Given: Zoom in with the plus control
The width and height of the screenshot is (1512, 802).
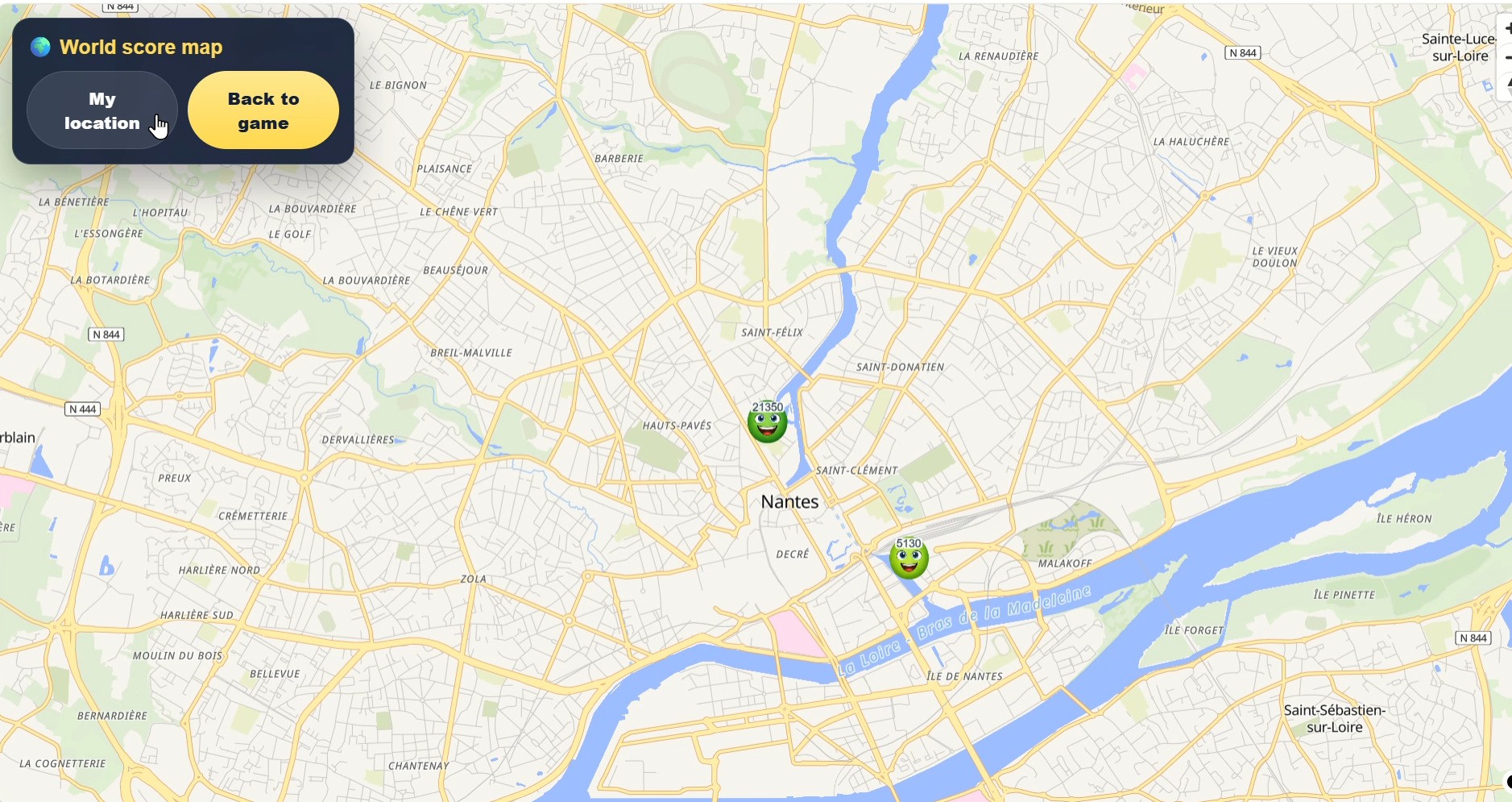Looking at the screenshot, I should pos(1507,28).
